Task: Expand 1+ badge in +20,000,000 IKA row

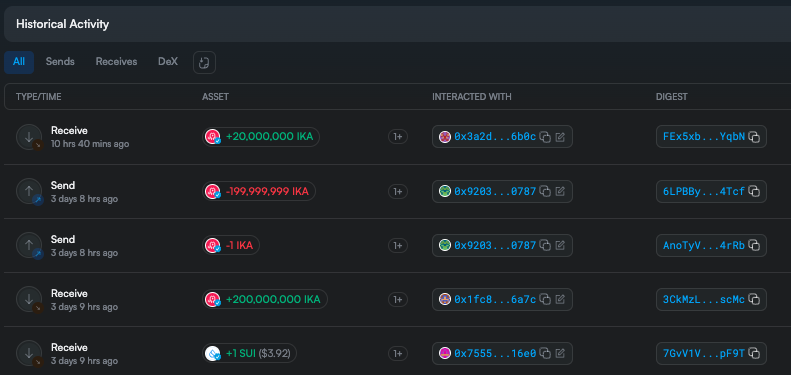Action: click(x=398, y=137)
